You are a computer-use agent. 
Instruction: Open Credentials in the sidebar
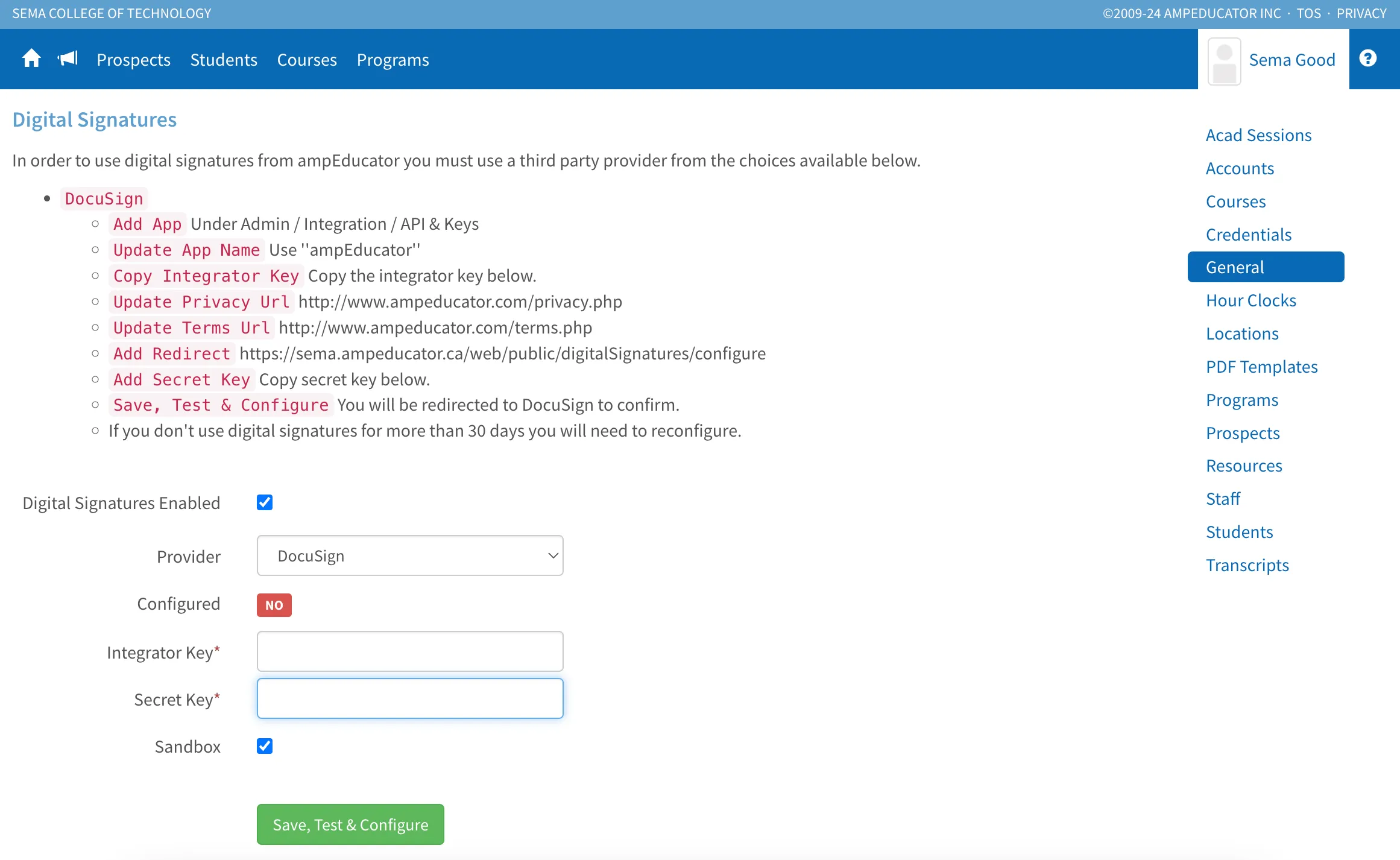tap(1249, 235)
